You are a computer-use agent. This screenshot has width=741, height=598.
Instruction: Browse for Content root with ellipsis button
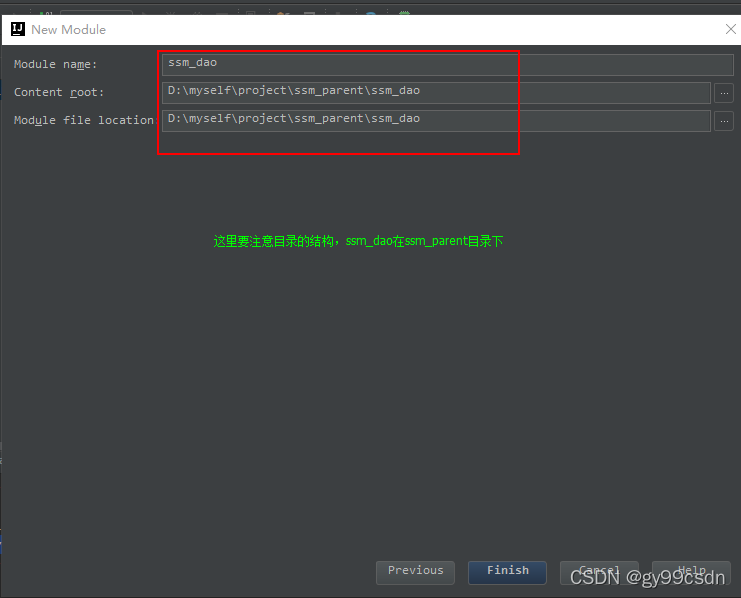click(724, 93)
